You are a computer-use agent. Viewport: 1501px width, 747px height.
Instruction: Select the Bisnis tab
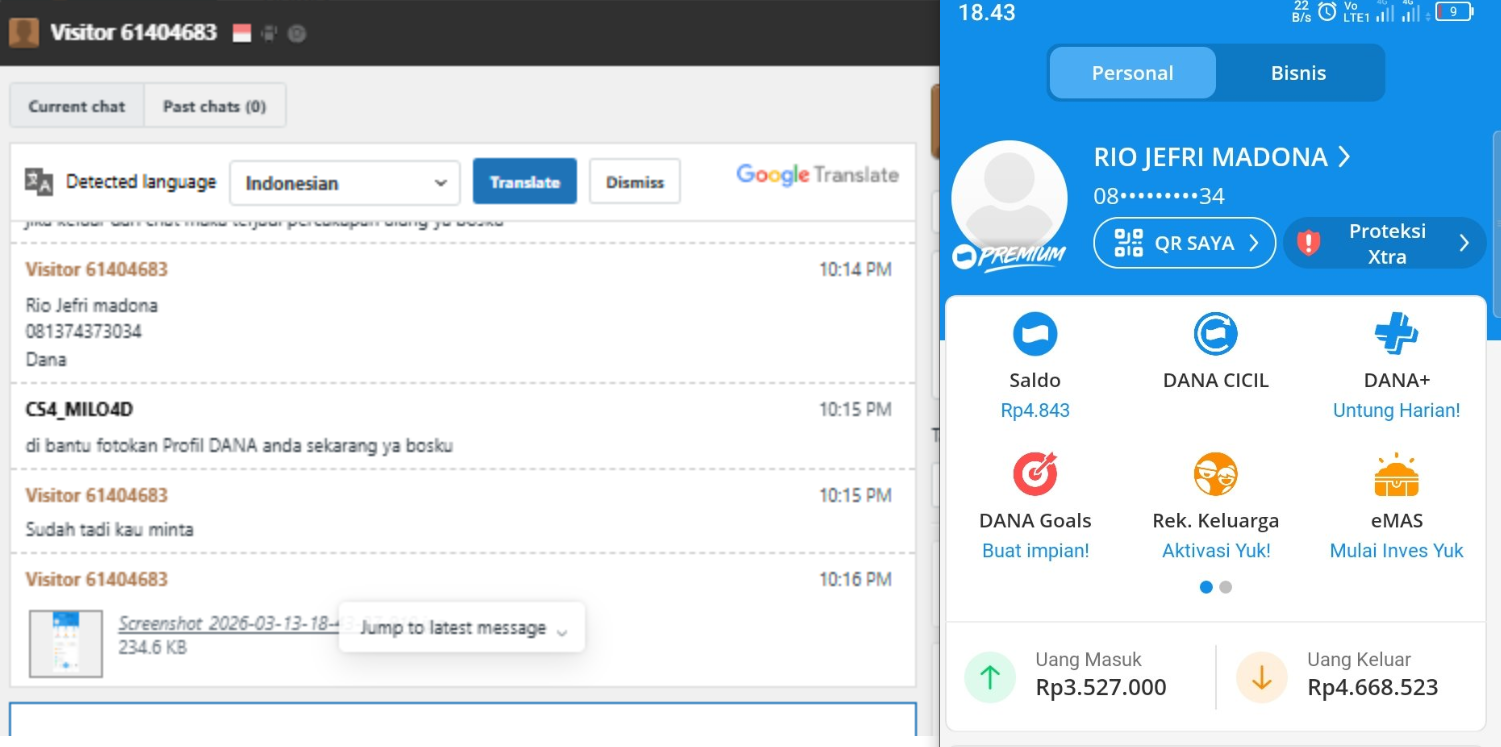click(1299, 73)
